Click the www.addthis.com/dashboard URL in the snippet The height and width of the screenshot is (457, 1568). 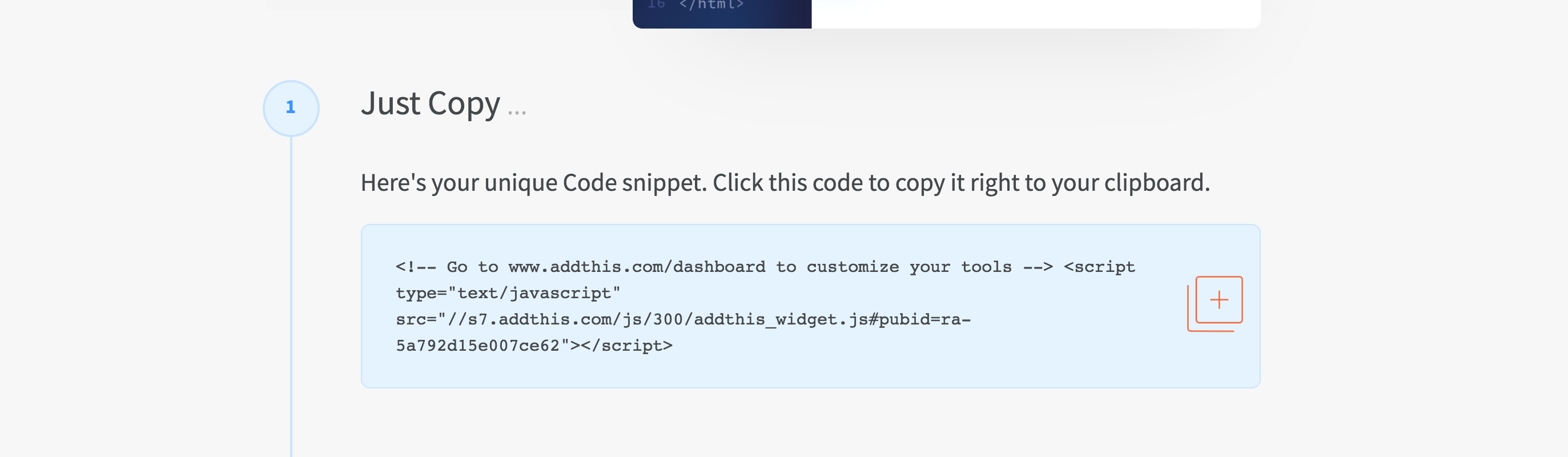(x=636, y=267)
